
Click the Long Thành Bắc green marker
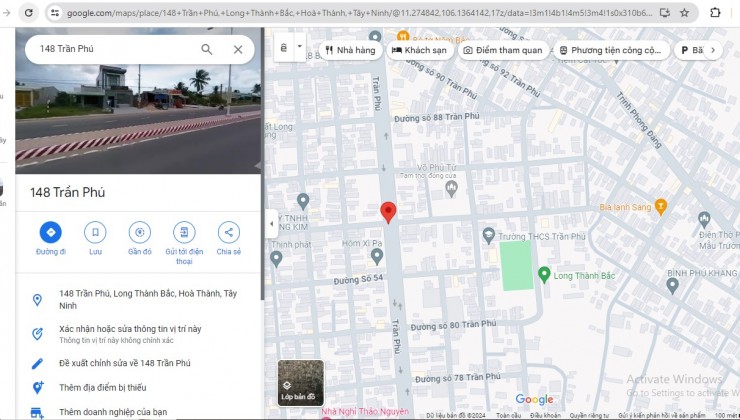pyautogui.click(x=544, y=274)
